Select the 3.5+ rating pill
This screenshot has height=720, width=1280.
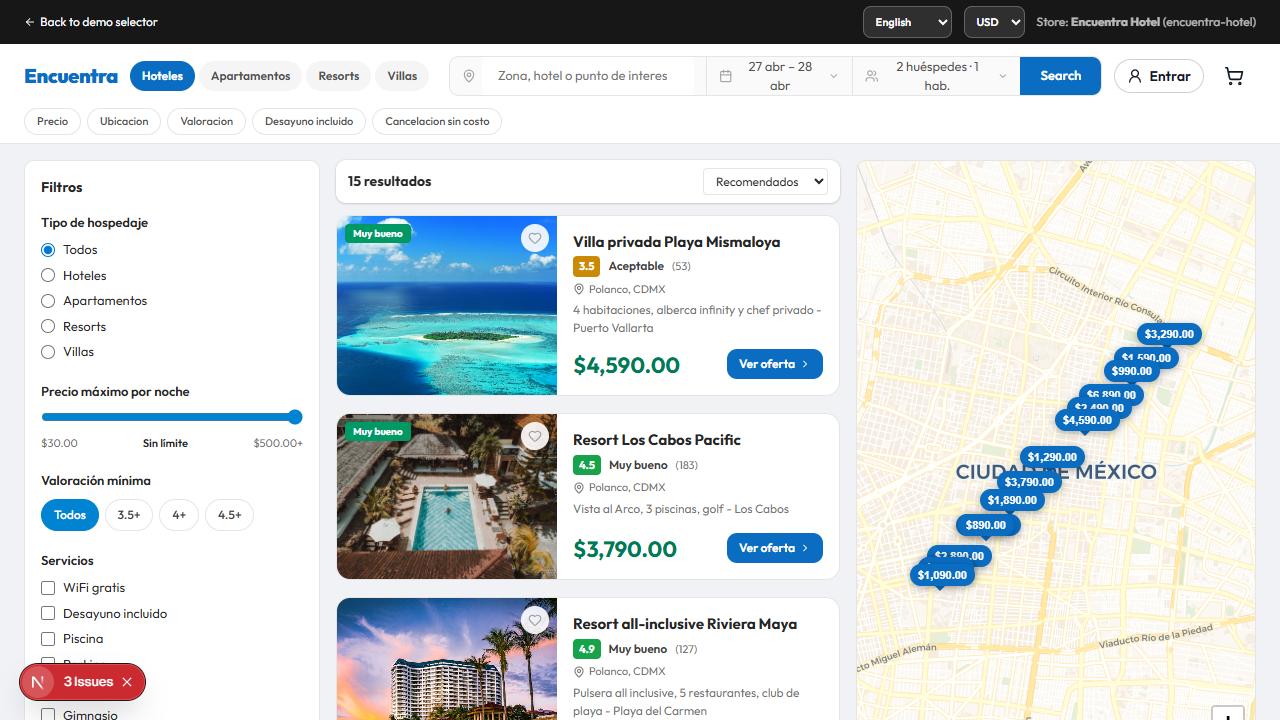129,515
